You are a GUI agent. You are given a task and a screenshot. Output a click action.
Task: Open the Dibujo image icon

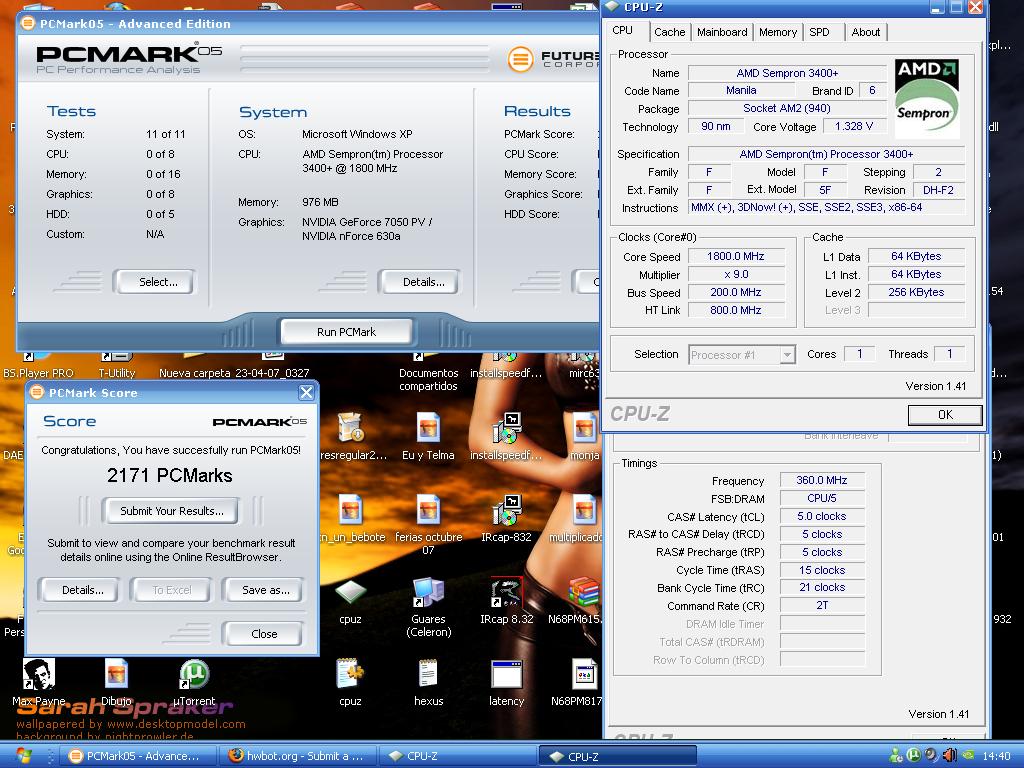point(116,674)
